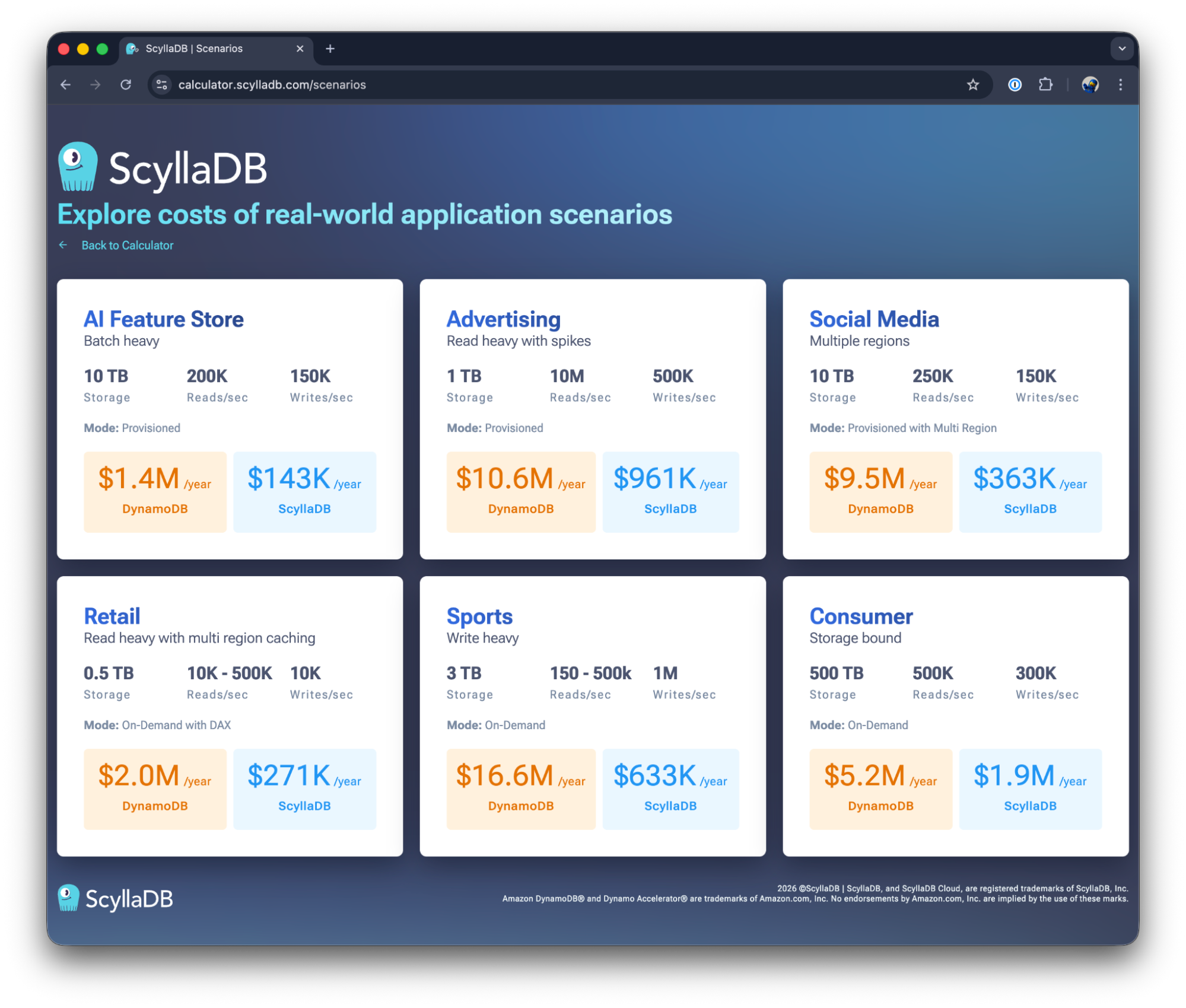
Task: Close the ScyllaDB Scenarios tab
Action: pyautogui.click(x=300, y=49)
